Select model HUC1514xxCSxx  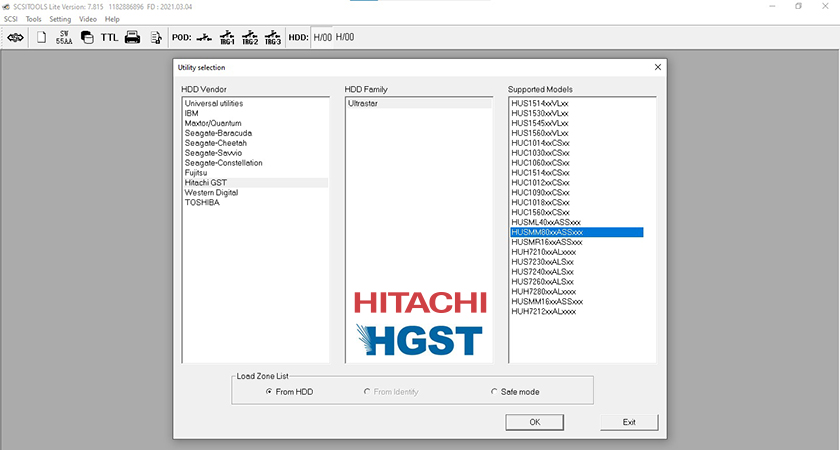click(x=577, y=172)
